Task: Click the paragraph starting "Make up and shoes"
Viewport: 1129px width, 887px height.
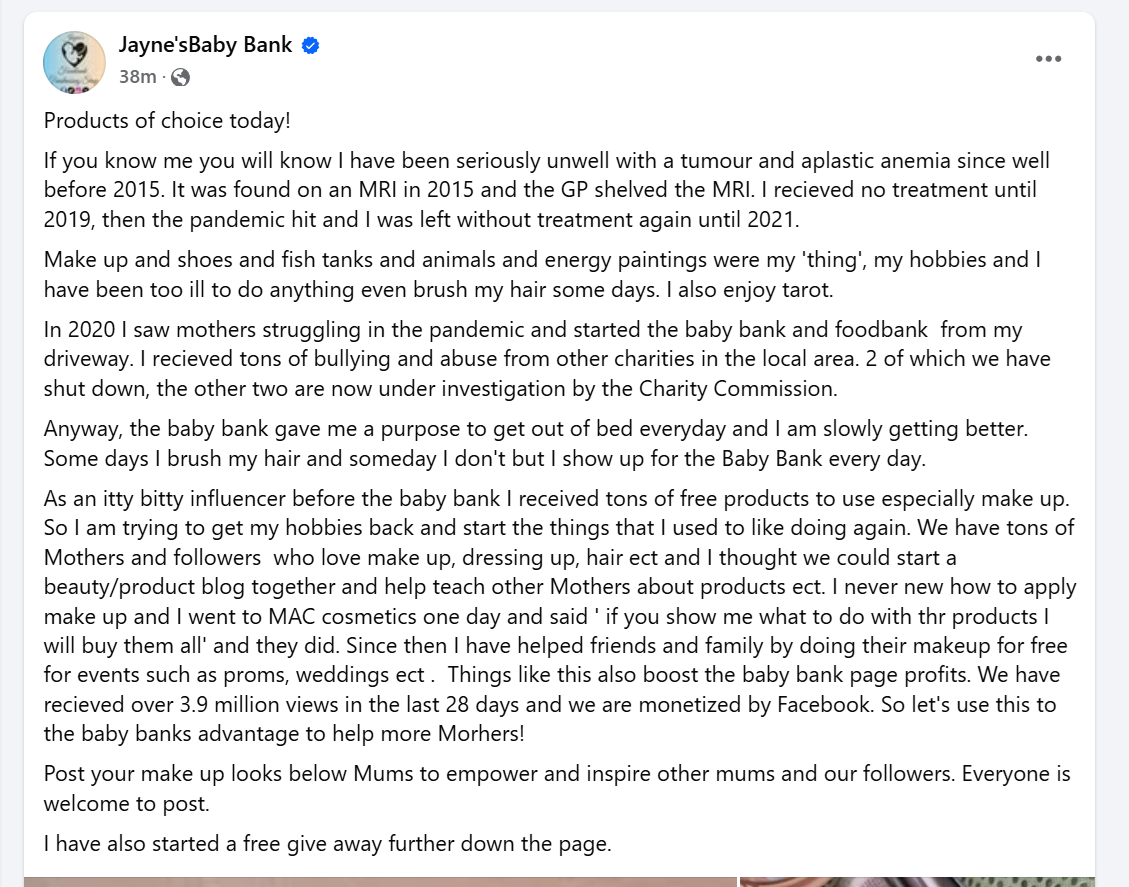Action: (x=543, y=274)
